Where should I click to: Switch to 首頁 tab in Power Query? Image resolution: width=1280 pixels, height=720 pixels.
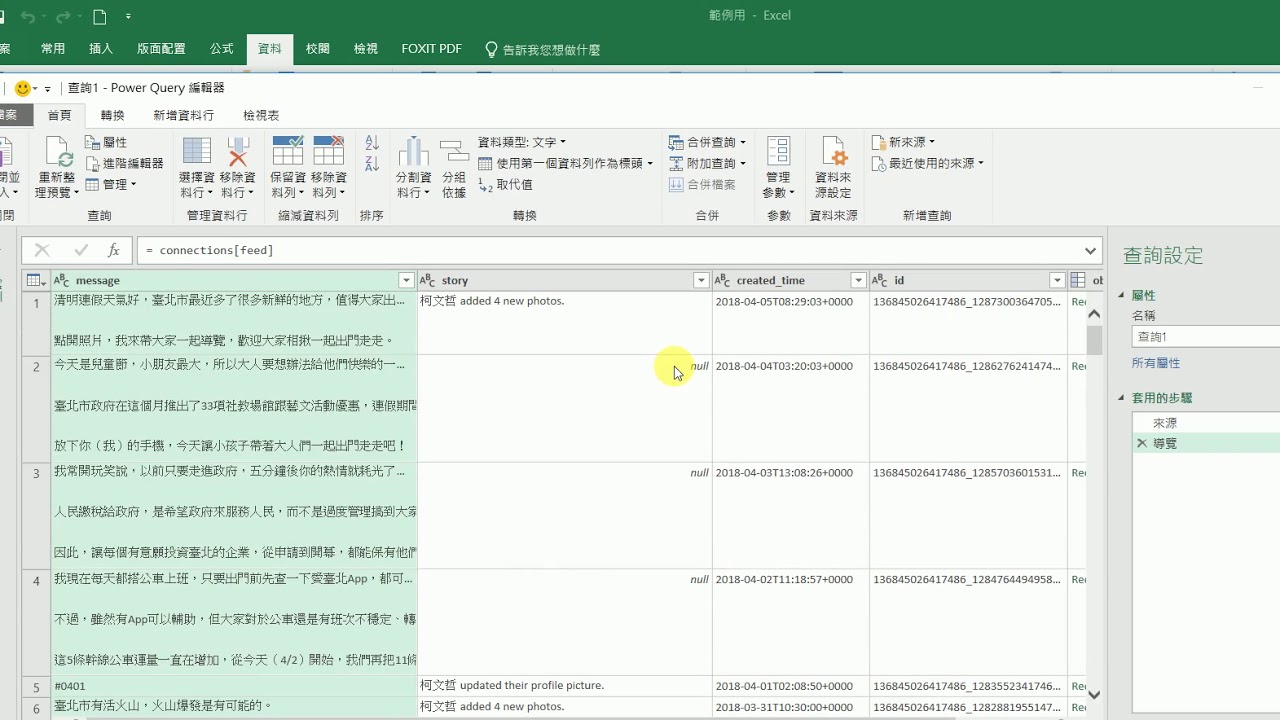59,116
